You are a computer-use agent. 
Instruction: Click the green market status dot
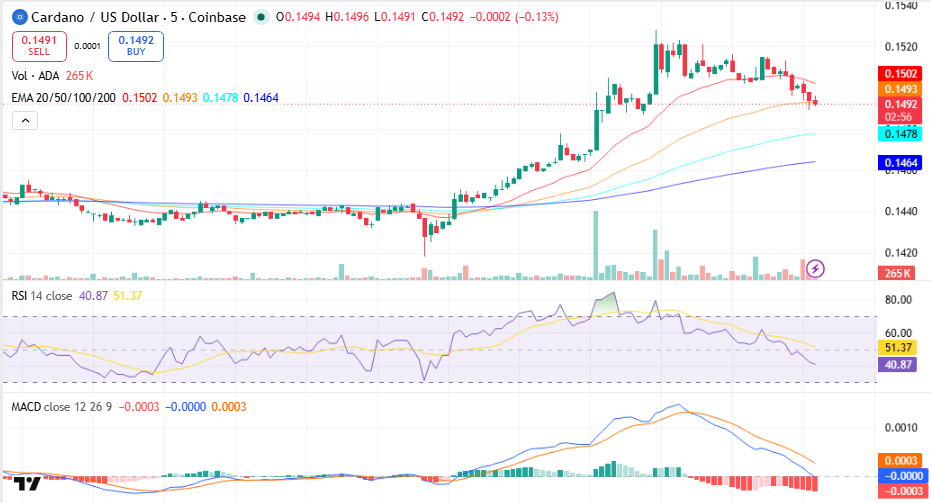(x=261, y=17)
